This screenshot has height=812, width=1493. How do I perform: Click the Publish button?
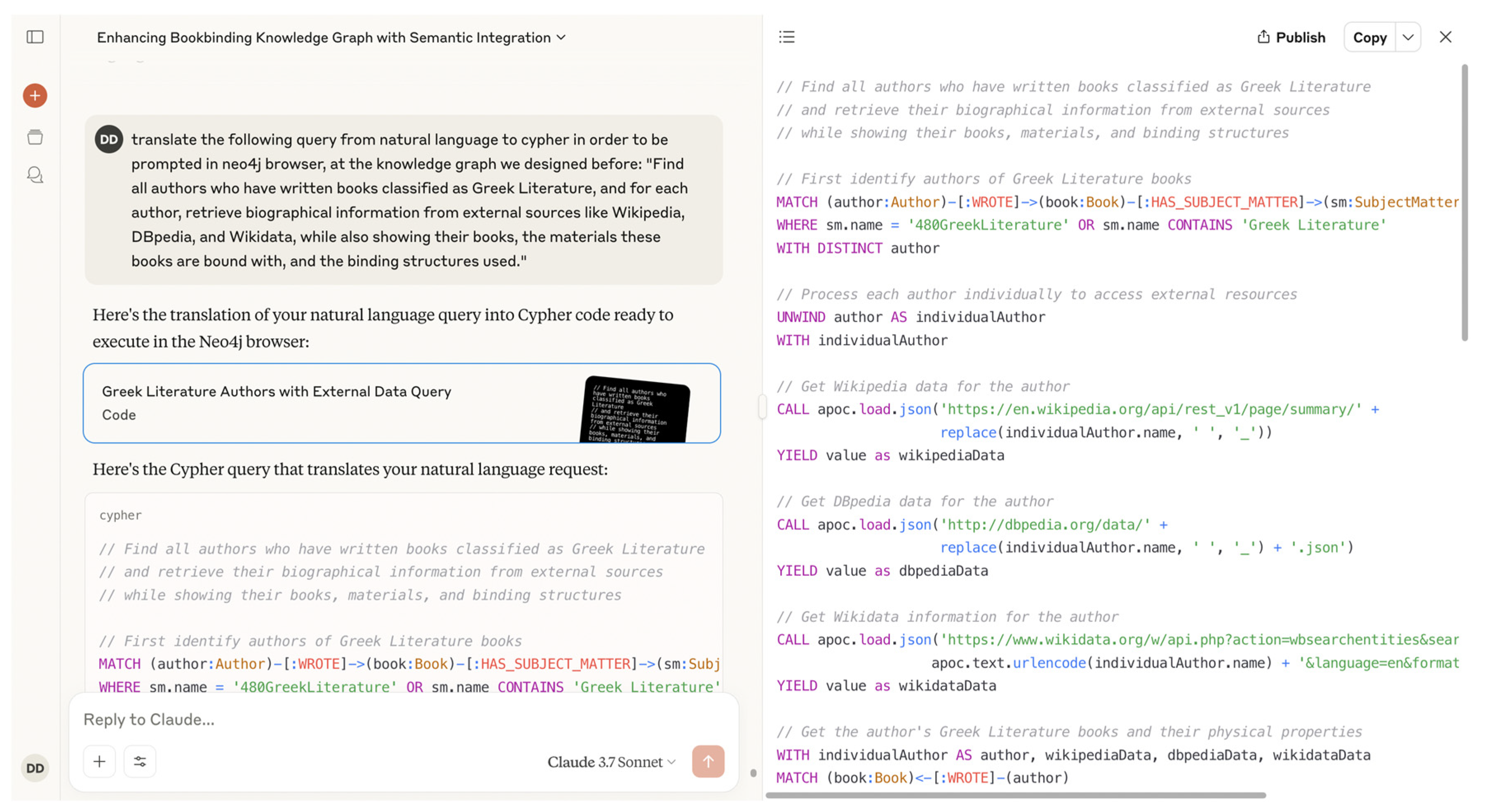(1291, 37)
